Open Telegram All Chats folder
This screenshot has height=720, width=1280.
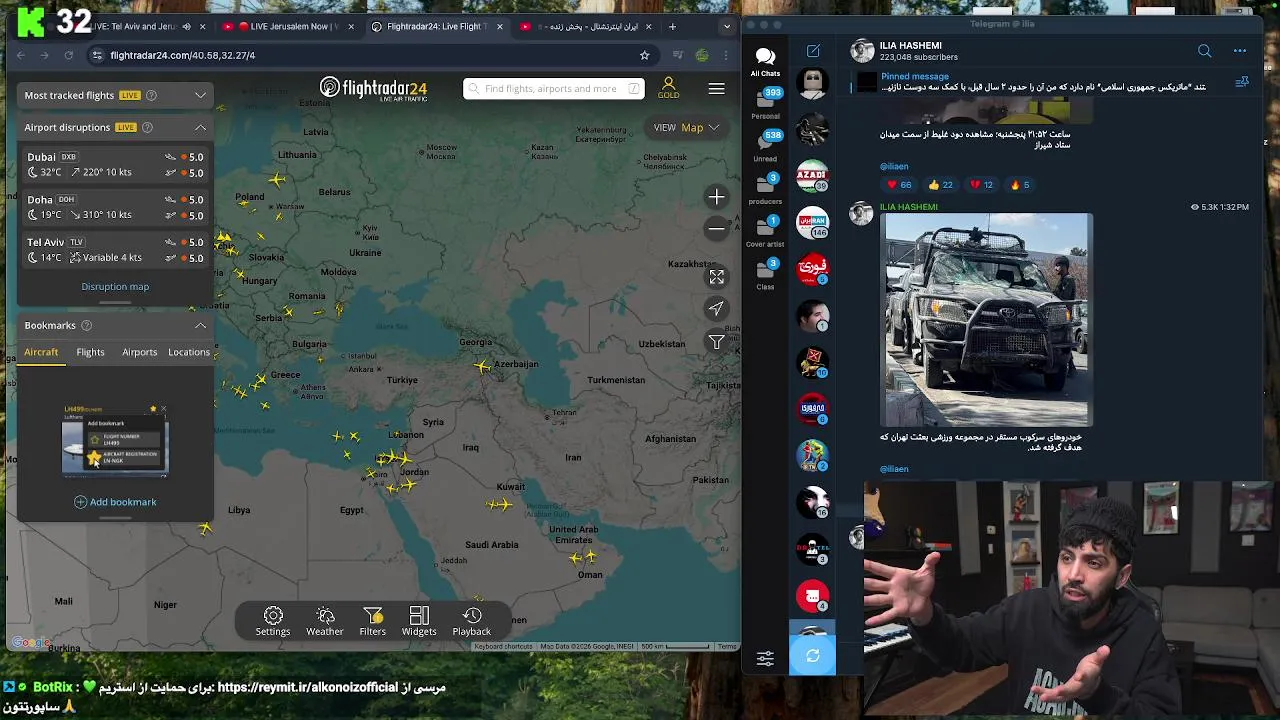tap(765, 61)
